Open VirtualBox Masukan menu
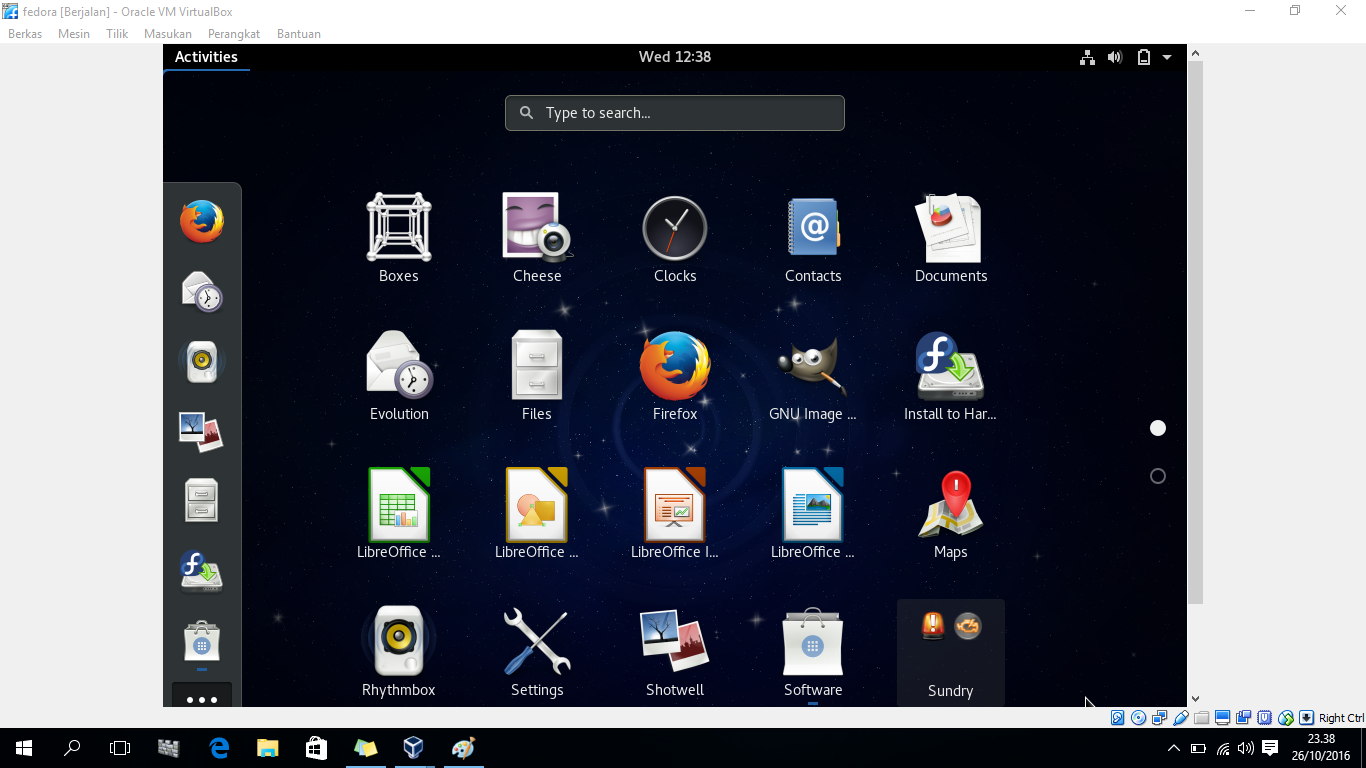1366x768 pixels. tap(168, 34)
